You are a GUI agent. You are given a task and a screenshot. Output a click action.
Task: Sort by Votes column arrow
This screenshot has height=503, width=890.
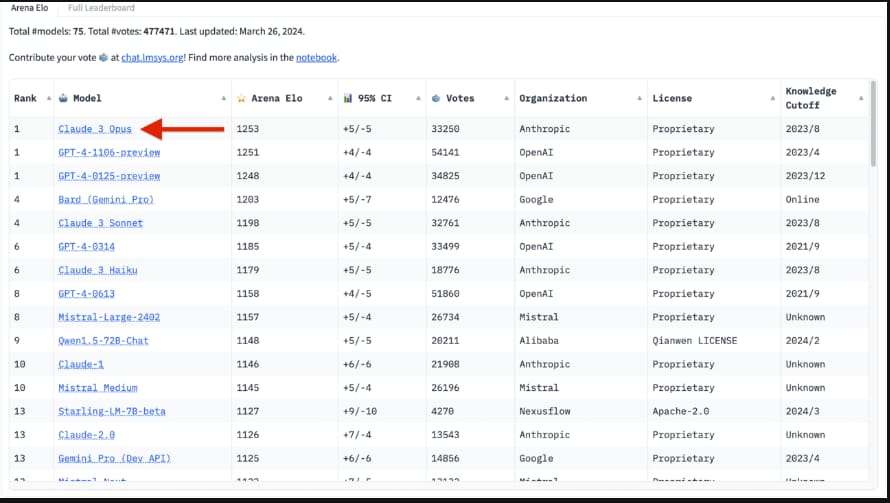tap(506, 98)
